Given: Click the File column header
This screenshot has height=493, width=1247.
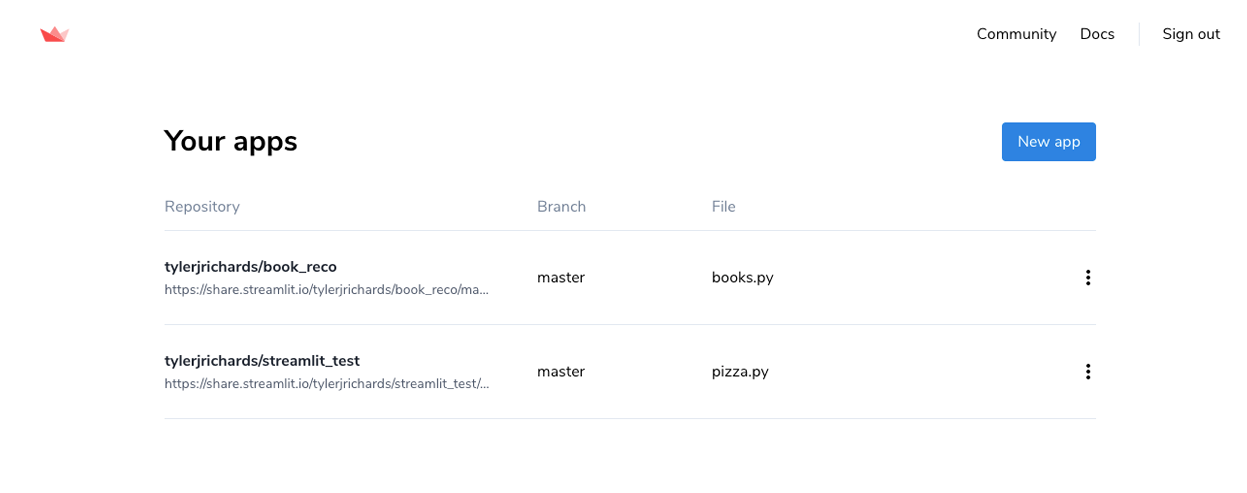Looking at the screenshot, I should pyautogui.click(x=723, y=207).
